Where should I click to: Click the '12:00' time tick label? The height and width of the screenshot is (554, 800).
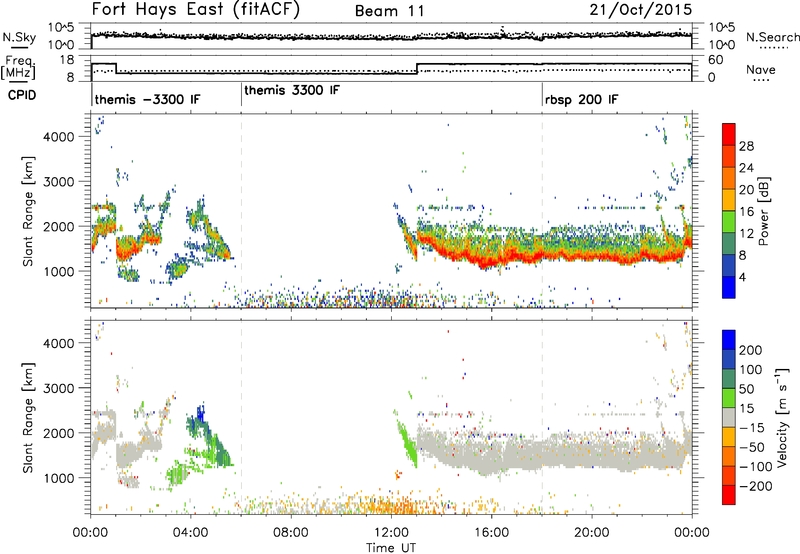[391, 533]
